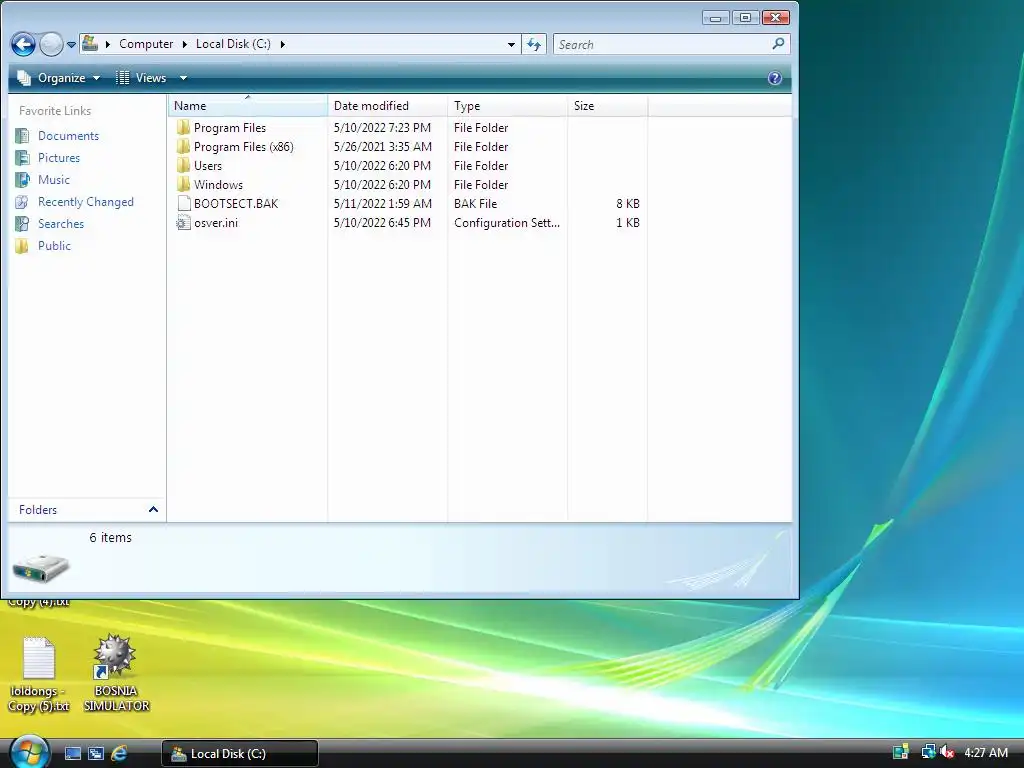
Task: Click the magnifier search icon
Action: click(778, 44)
